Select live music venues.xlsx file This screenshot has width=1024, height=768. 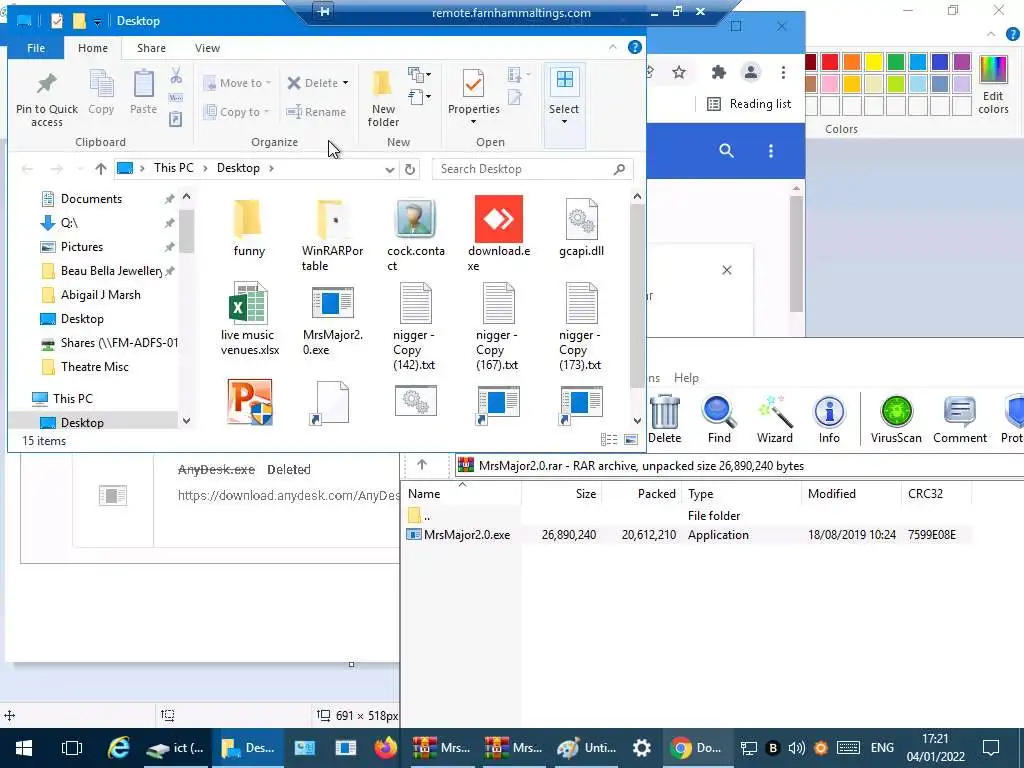point(249,319)
